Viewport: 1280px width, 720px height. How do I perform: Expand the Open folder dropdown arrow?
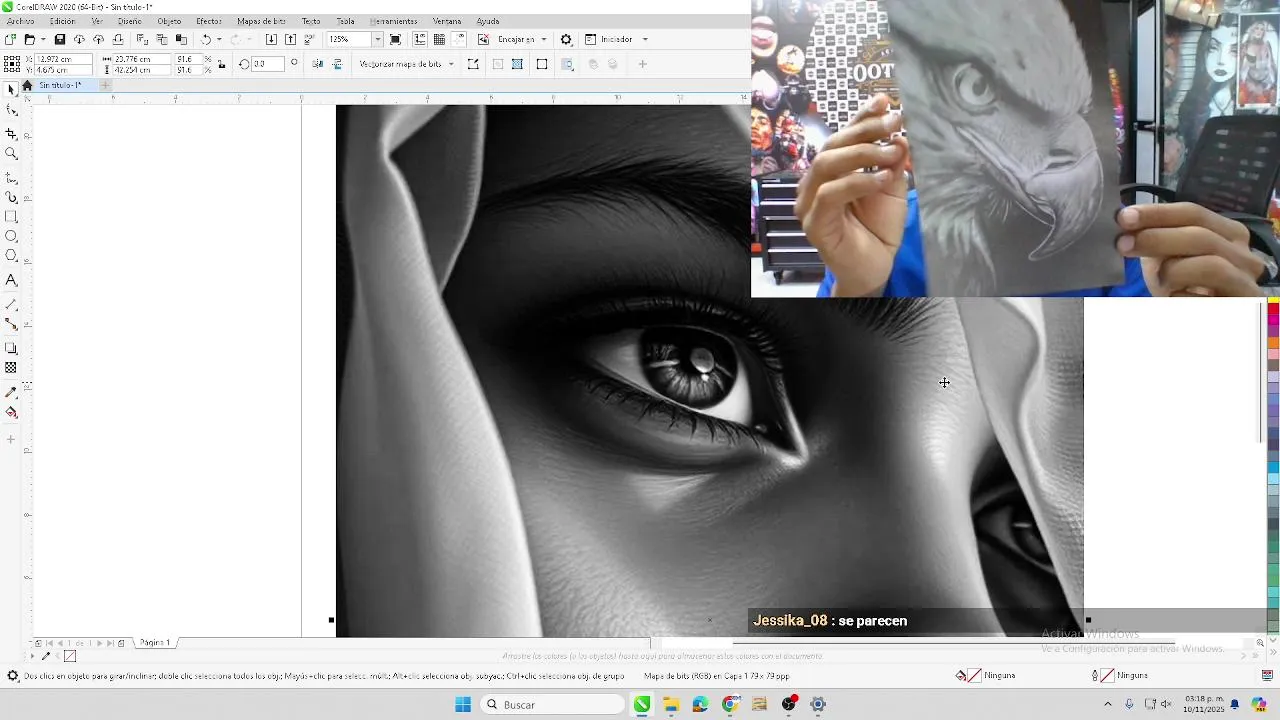coord(43,39)
